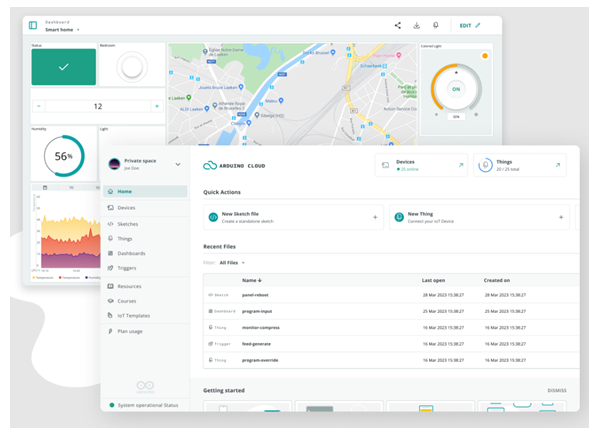Click the EDIT dashboard button
Image resolution: width=600 pixels, height=436 pixels.
[470, 25]
